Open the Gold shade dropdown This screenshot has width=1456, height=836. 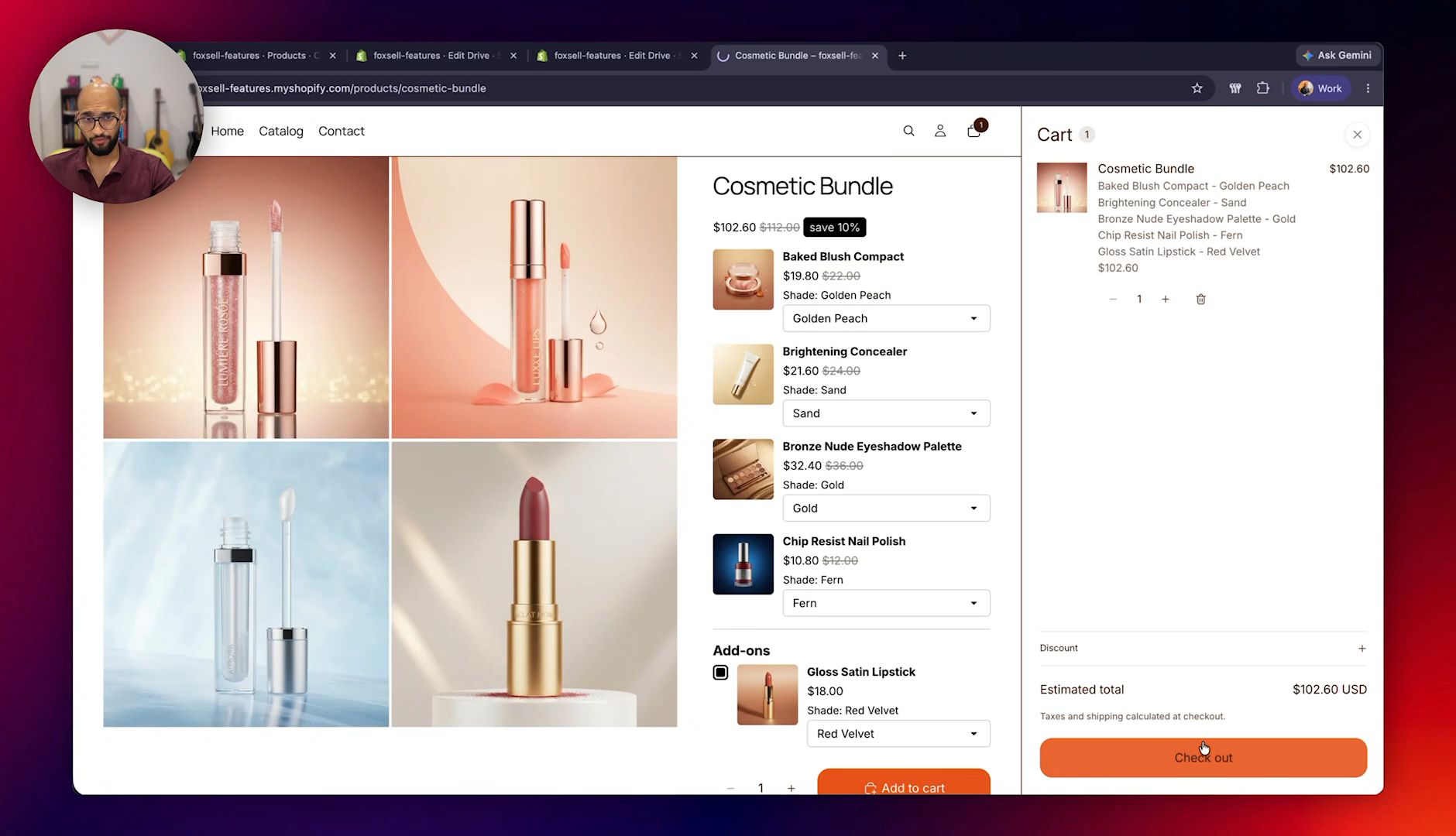886,508
